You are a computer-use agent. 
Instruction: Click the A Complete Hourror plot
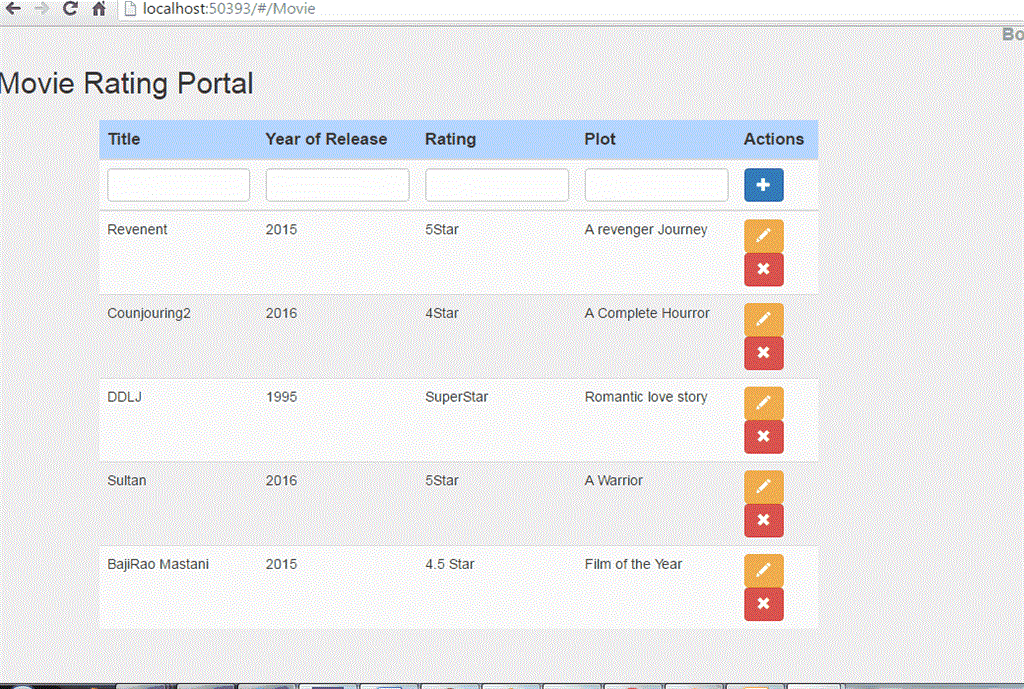coord(647,313)
